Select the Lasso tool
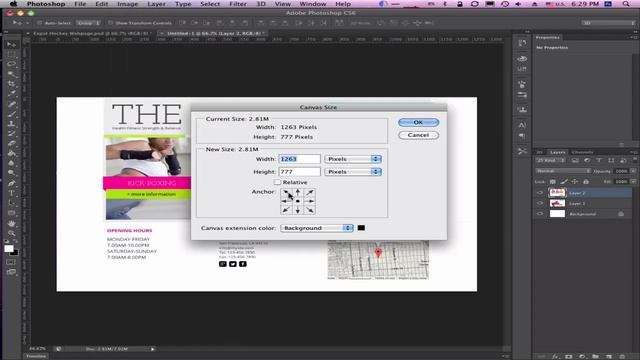 tap(11, 64)
